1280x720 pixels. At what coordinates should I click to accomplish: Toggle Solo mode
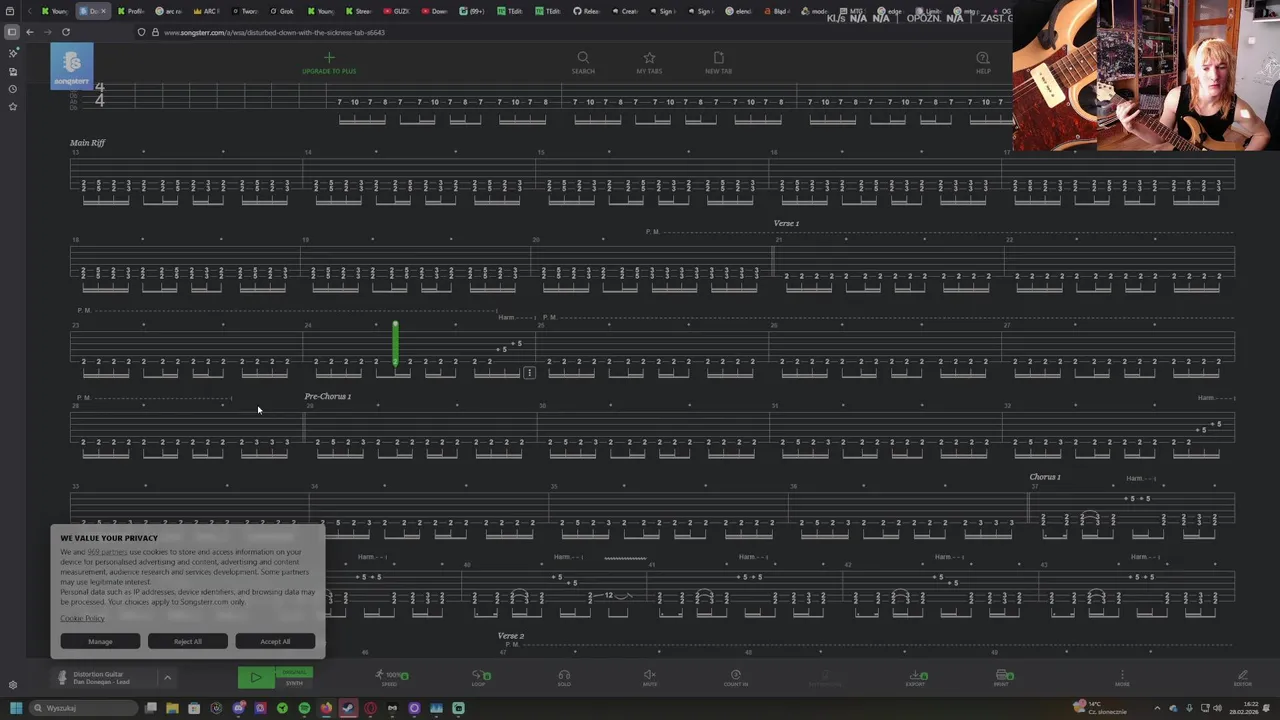pyautogui.click(x=564, y=678)
